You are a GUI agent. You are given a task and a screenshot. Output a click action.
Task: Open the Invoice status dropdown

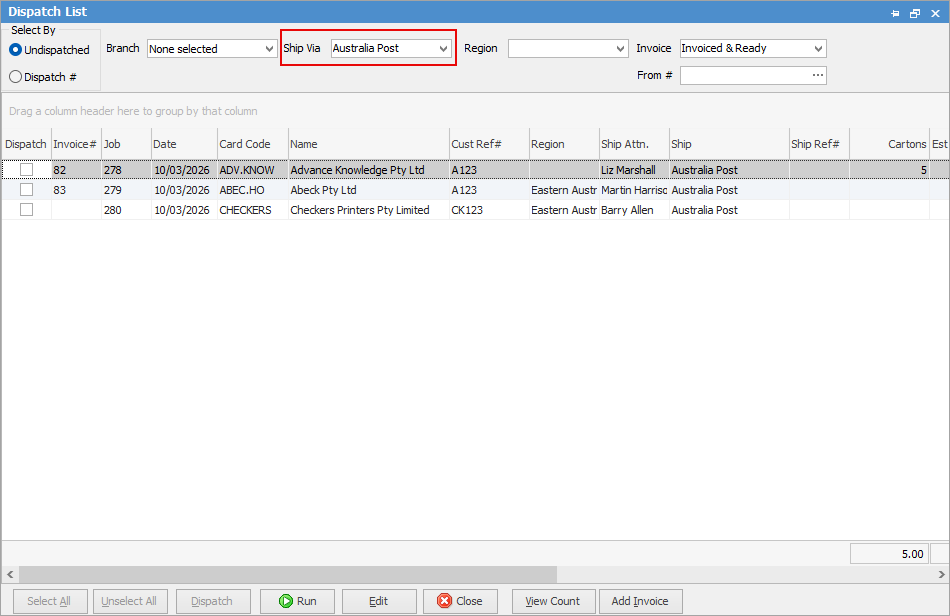pos(818,48)
